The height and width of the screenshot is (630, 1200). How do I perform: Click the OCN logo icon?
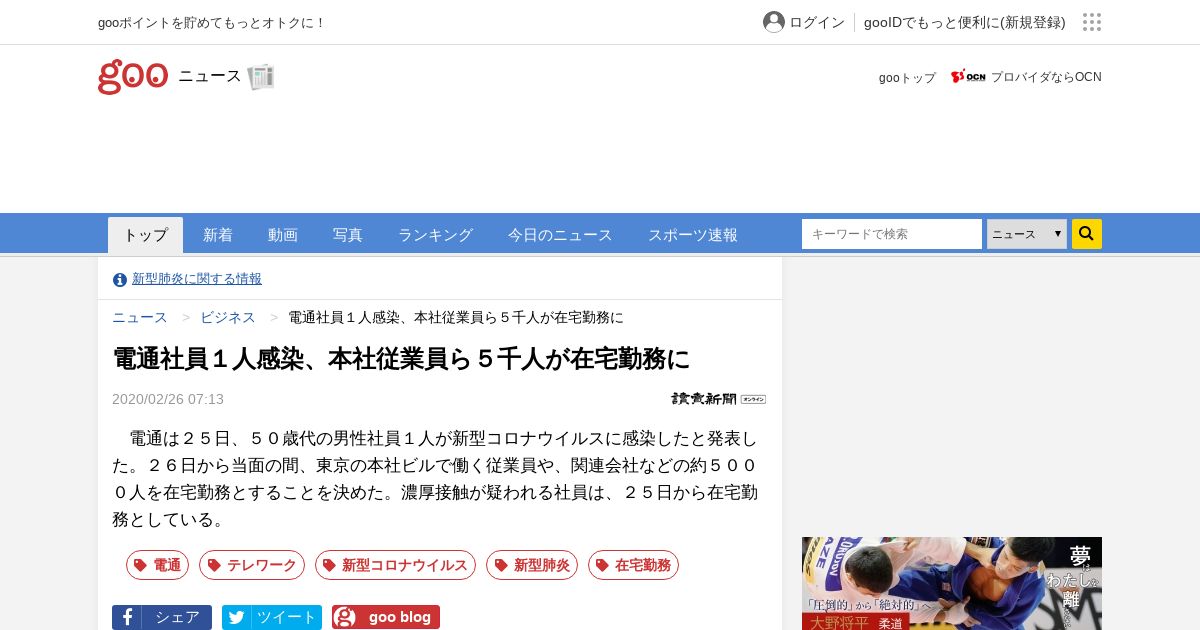point(968,77)
